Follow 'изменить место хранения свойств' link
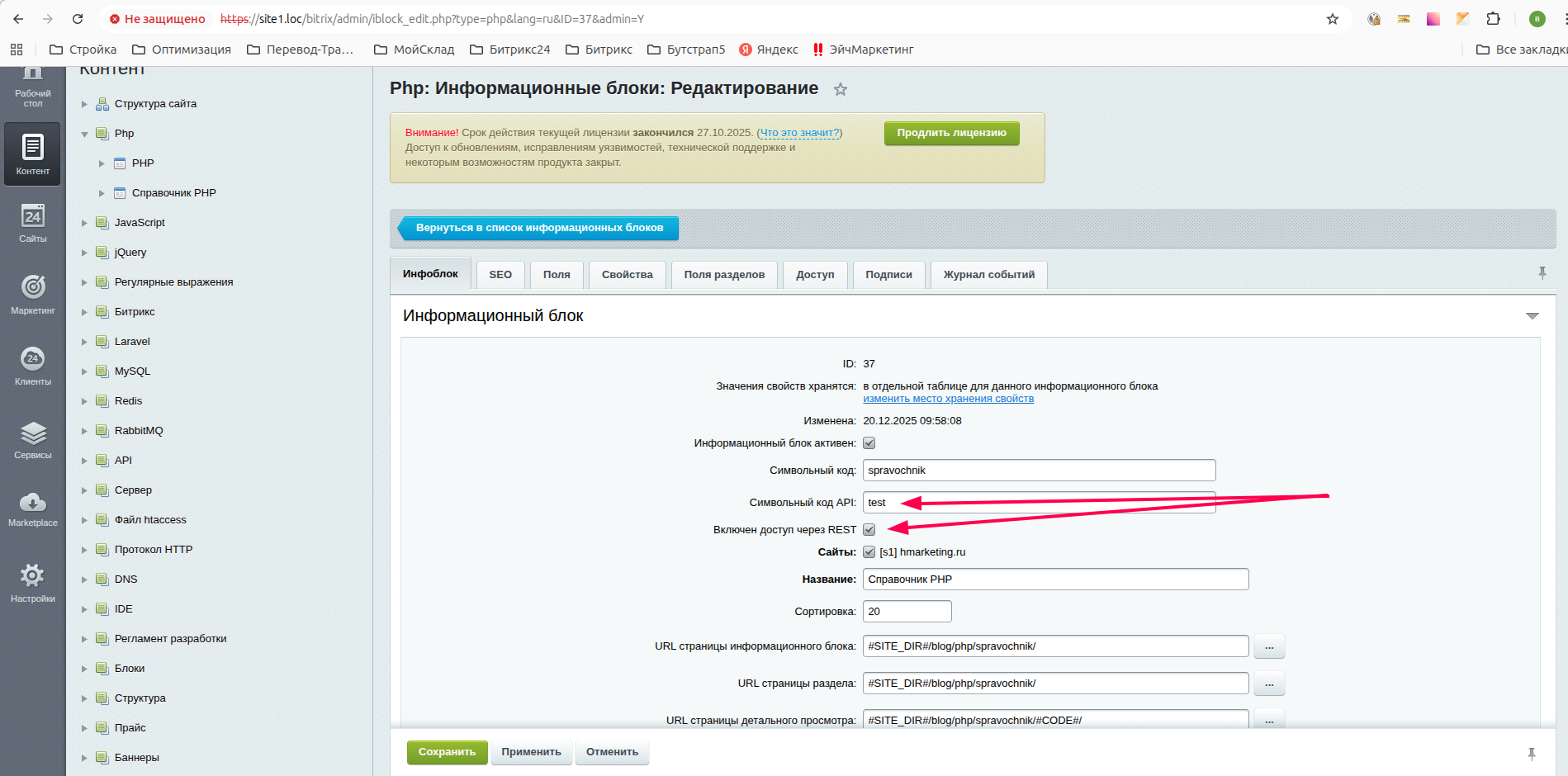 948,399
